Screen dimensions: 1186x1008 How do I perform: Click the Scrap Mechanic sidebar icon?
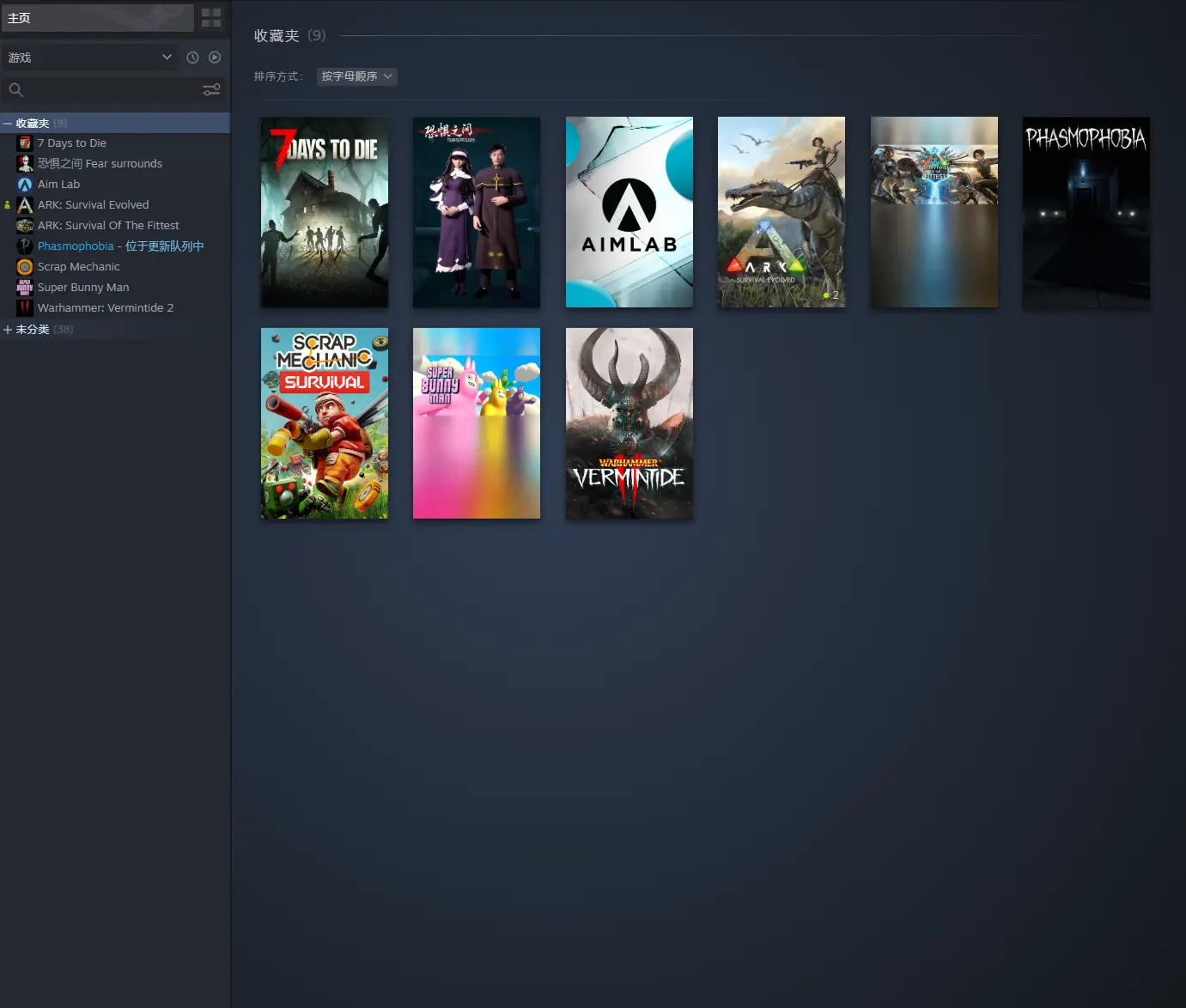point(25,267)
